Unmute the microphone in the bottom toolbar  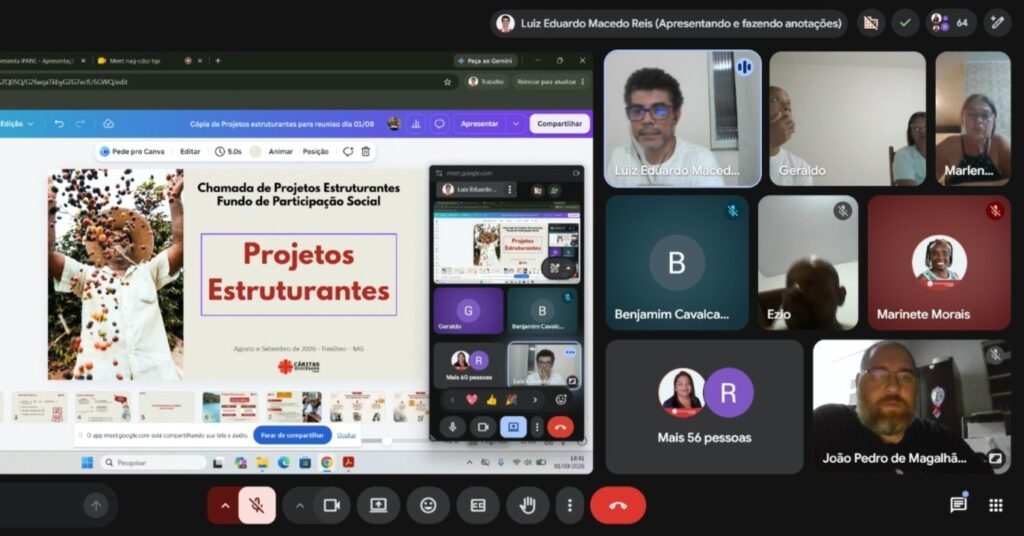pos(257,505)
